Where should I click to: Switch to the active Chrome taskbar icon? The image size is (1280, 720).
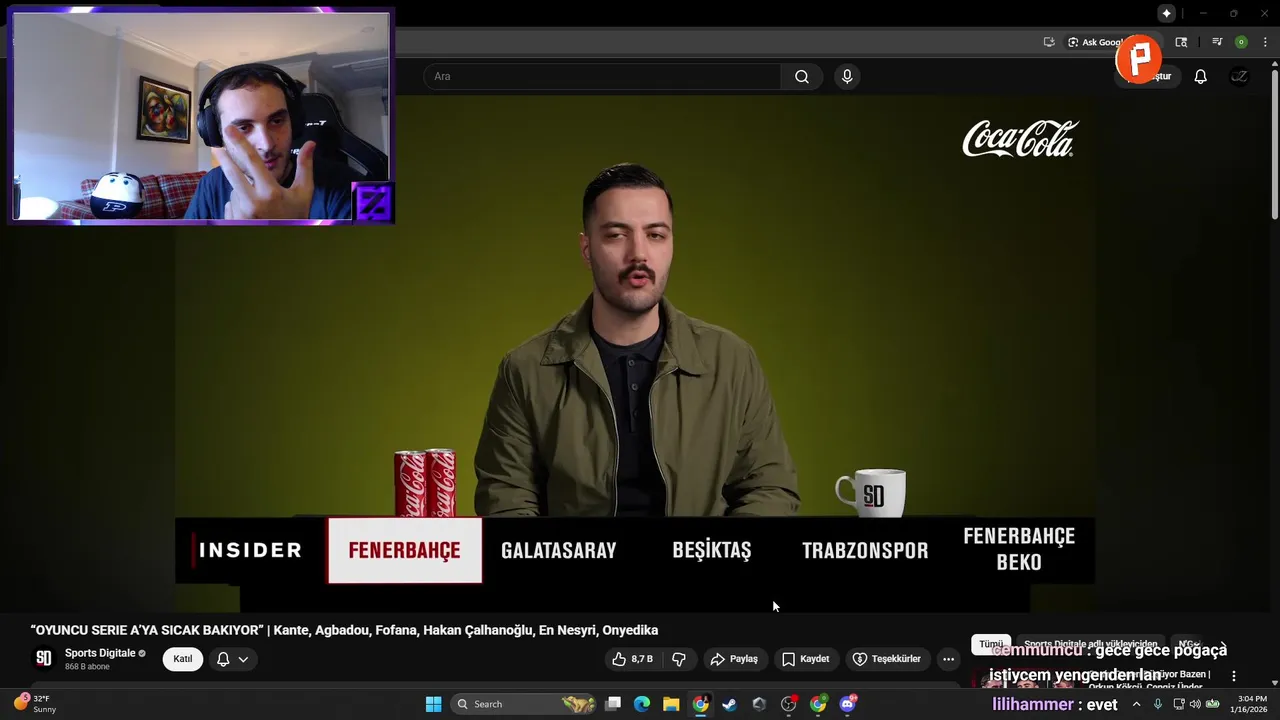[x=701, y=704]
